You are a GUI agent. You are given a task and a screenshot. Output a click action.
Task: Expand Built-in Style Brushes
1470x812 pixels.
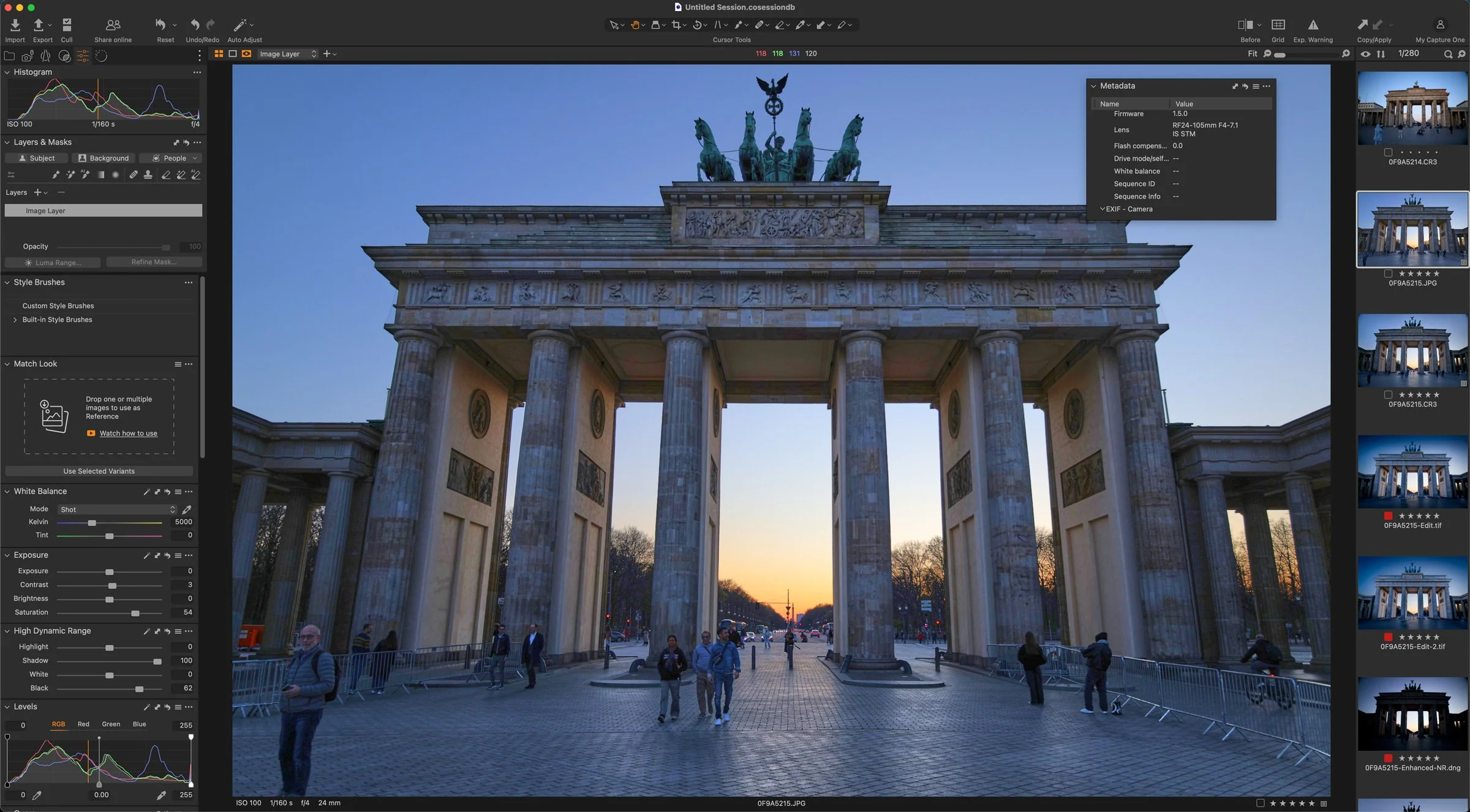click(x=15, y=320)
